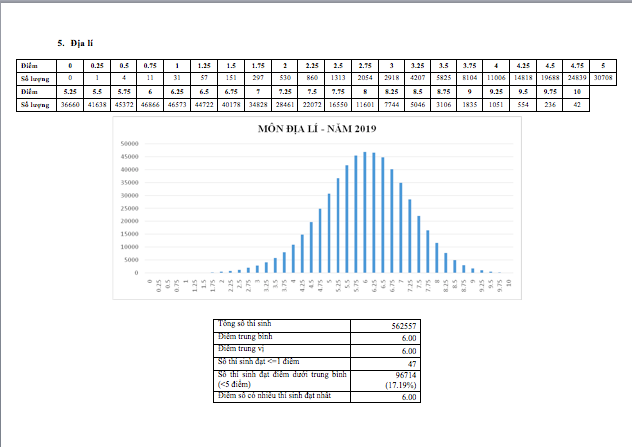
Task: Click the value 96714 (17.19%)
Action: tap(401, 380)
